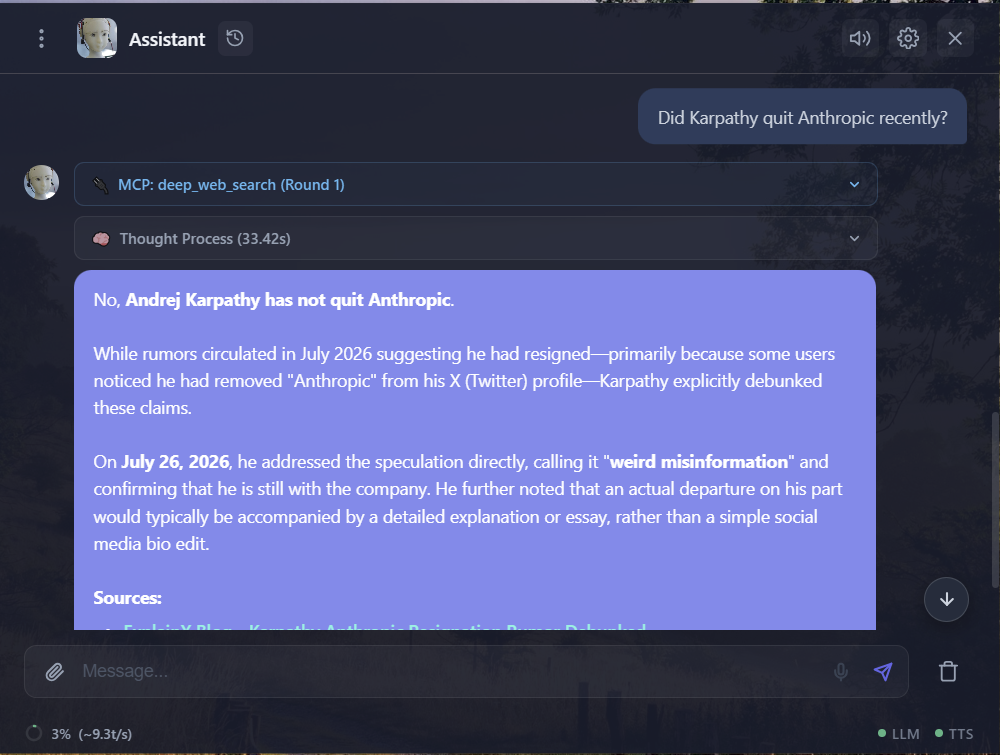Expand Thought Process chevron
1000x755 pixels.
(x=854, y=238)
